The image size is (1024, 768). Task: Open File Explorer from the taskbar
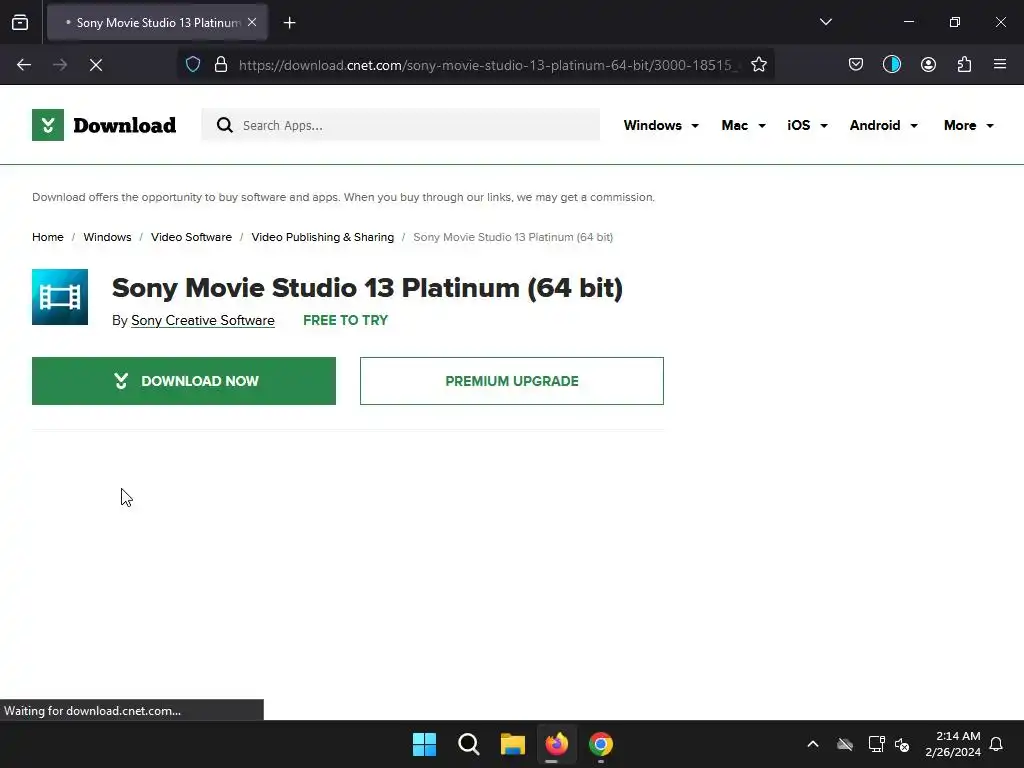point(513,744)
